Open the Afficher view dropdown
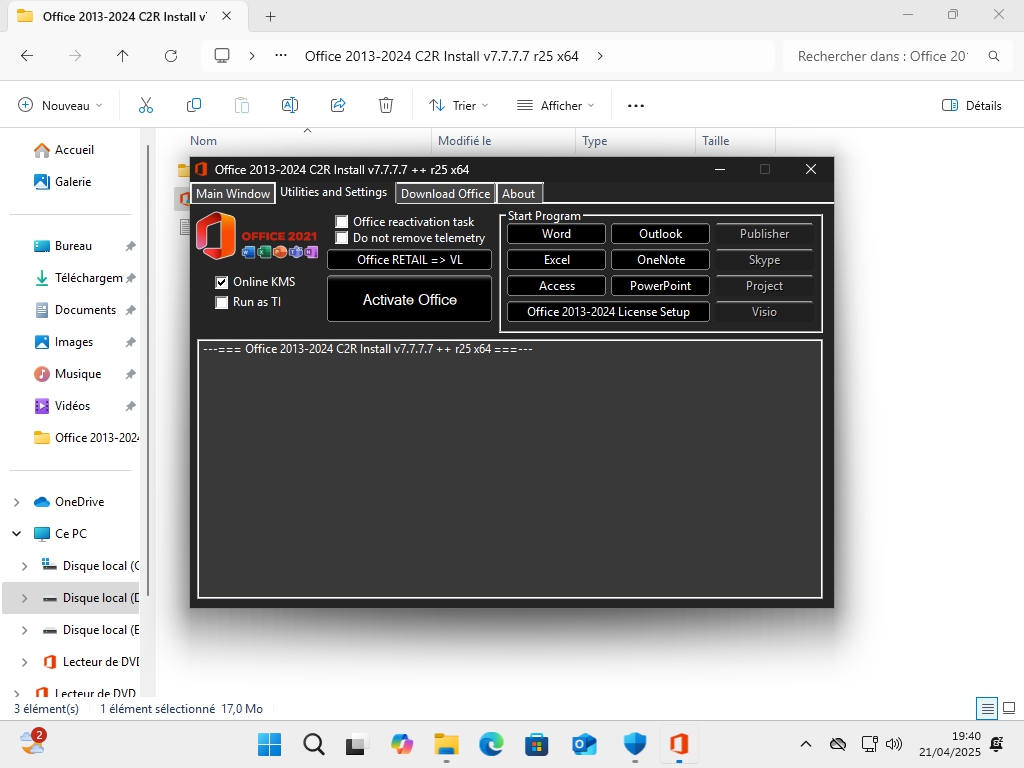Viewport: 1024px width, 768px height. (x=555, y=105)
